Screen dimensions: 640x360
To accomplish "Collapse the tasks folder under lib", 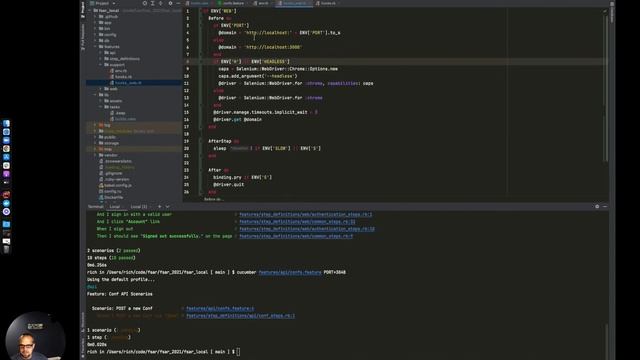I will [101, 107].
